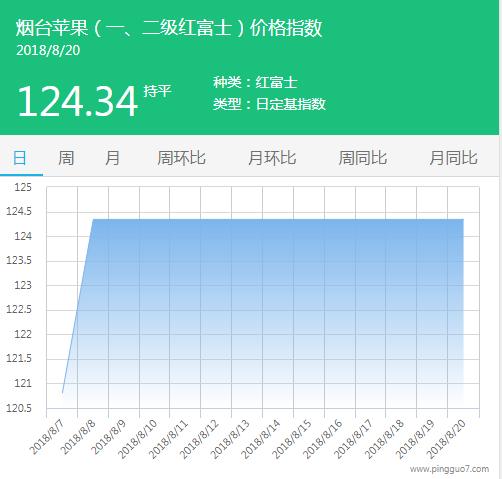
Task: Click the 2018/8/14 date label
Action: coord(261,439)
